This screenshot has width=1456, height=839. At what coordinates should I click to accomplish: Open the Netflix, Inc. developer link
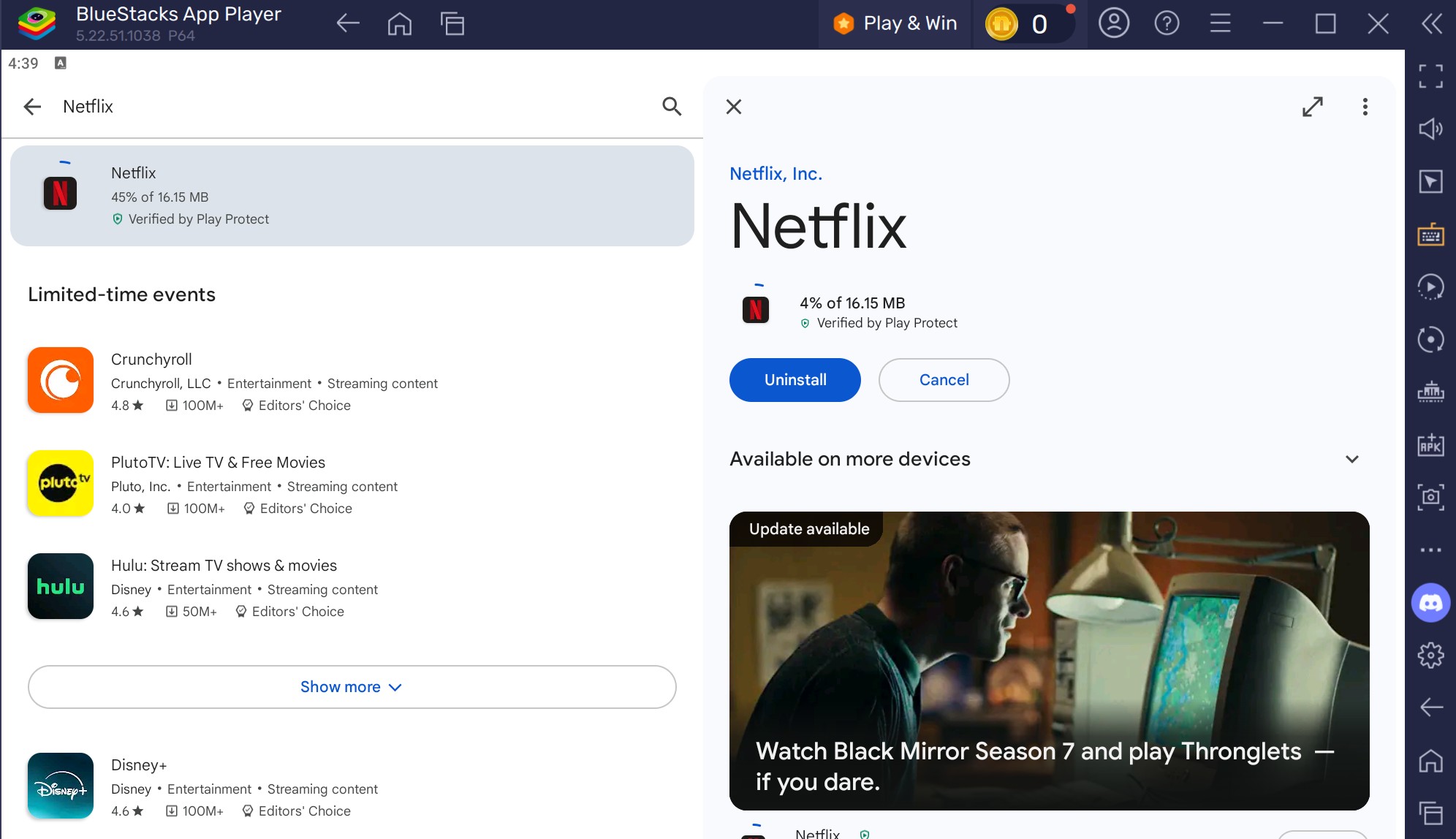[776, 174]
